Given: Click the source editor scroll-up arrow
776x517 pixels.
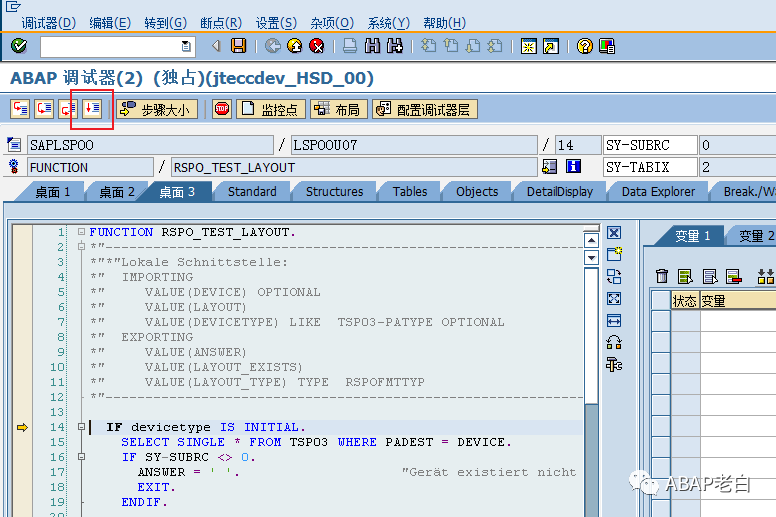Looking at the screenshot, I should coord(591,240).
